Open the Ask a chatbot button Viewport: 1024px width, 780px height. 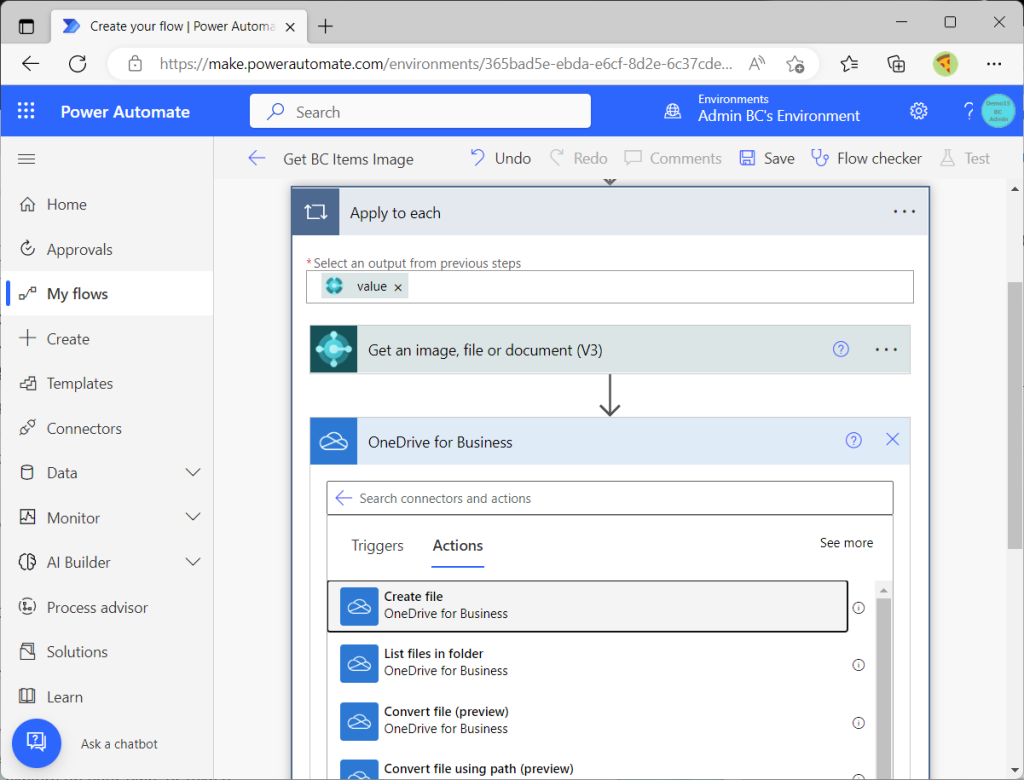pyautogui.click(x=37, y=743)
